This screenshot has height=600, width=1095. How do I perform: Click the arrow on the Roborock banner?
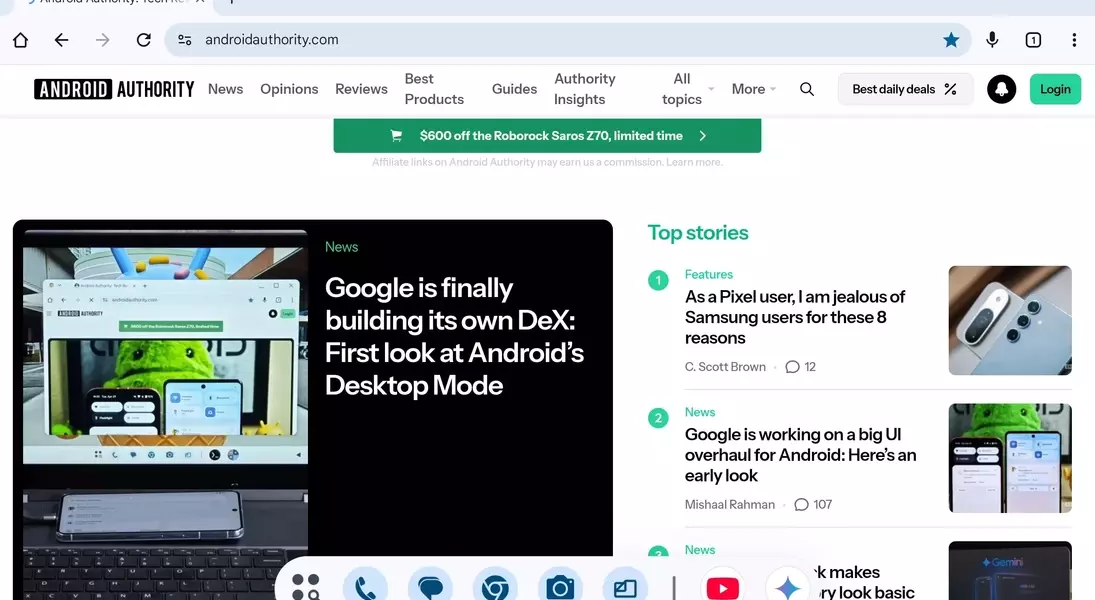coord(703,136)
